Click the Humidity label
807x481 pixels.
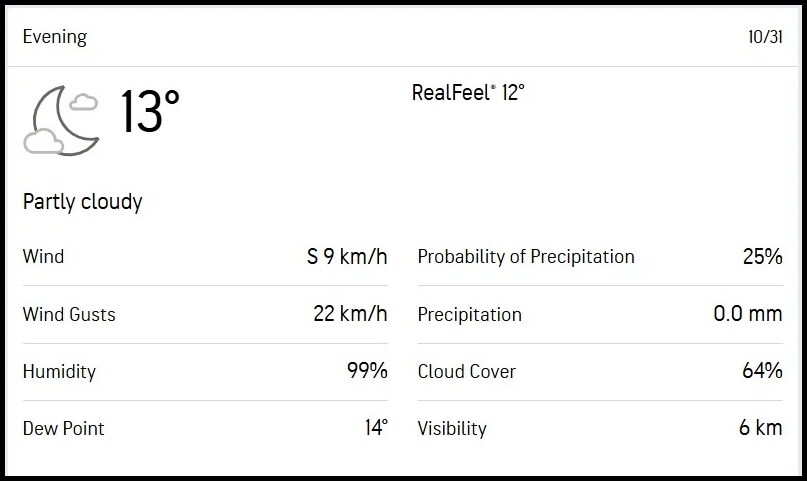pos(59,371)
